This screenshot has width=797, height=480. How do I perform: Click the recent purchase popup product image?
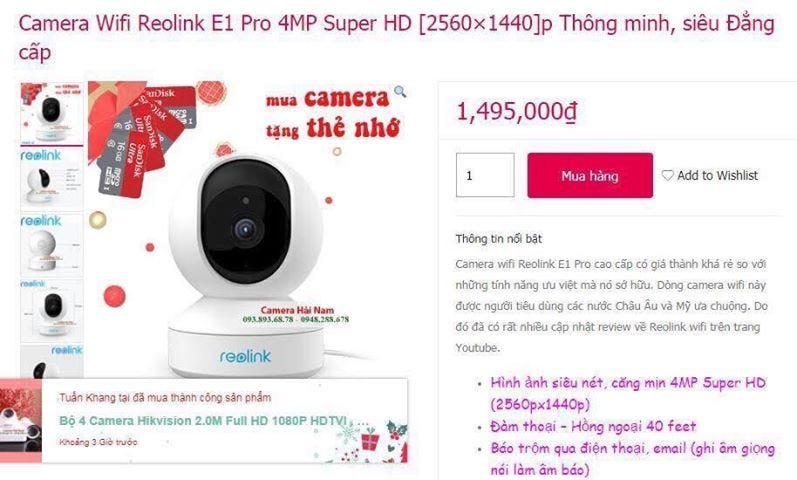tap(21, 421)
